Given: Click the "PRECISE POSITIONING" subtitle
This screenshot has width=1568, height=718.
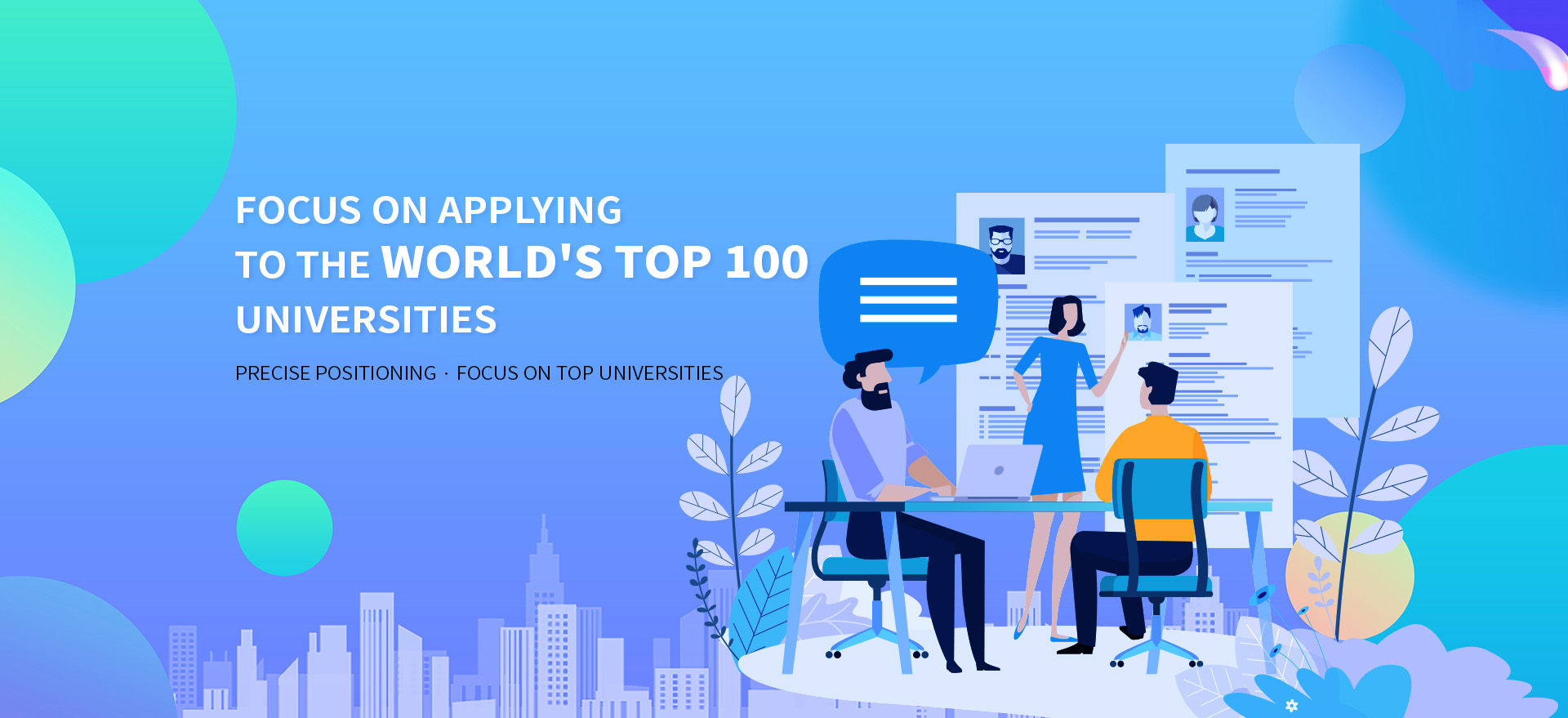Looking at the screenshot, I should click(336, 373).
